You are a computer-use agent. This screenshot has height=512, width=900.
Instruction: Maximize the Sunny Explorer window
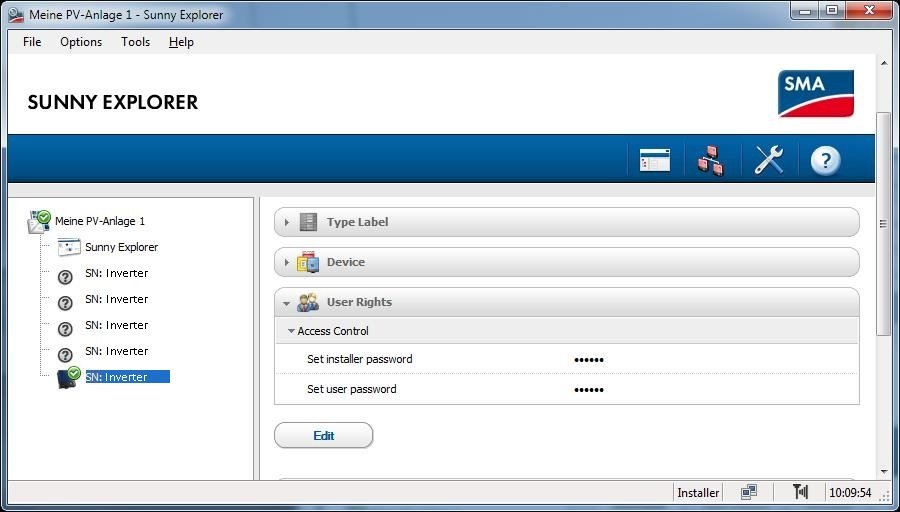pos(832,10)
